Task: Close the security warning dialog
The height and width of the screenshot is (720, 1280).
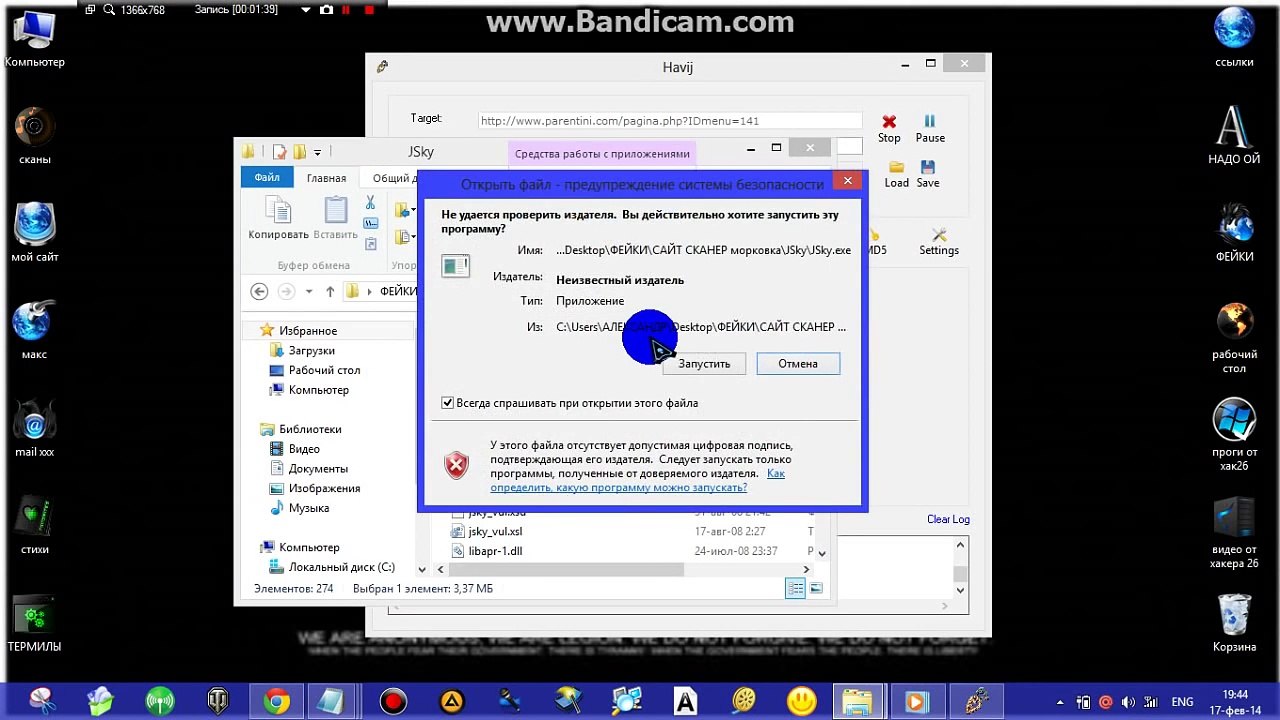Action: (x=847, y=181)
